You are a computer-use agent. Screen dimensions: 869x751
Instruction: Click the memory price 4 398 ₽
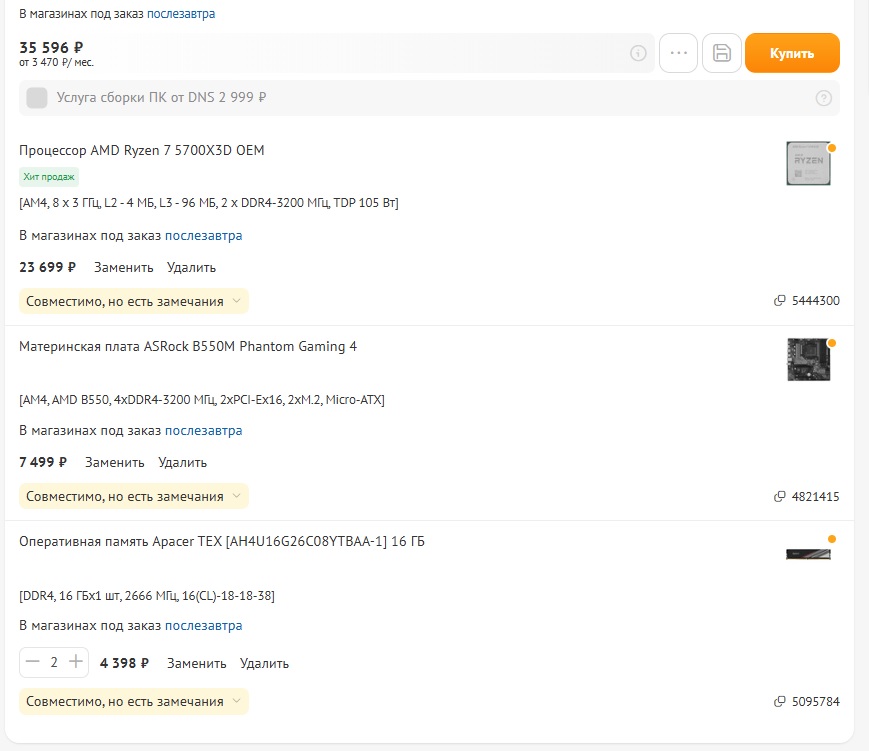click(x=124, y=663)
